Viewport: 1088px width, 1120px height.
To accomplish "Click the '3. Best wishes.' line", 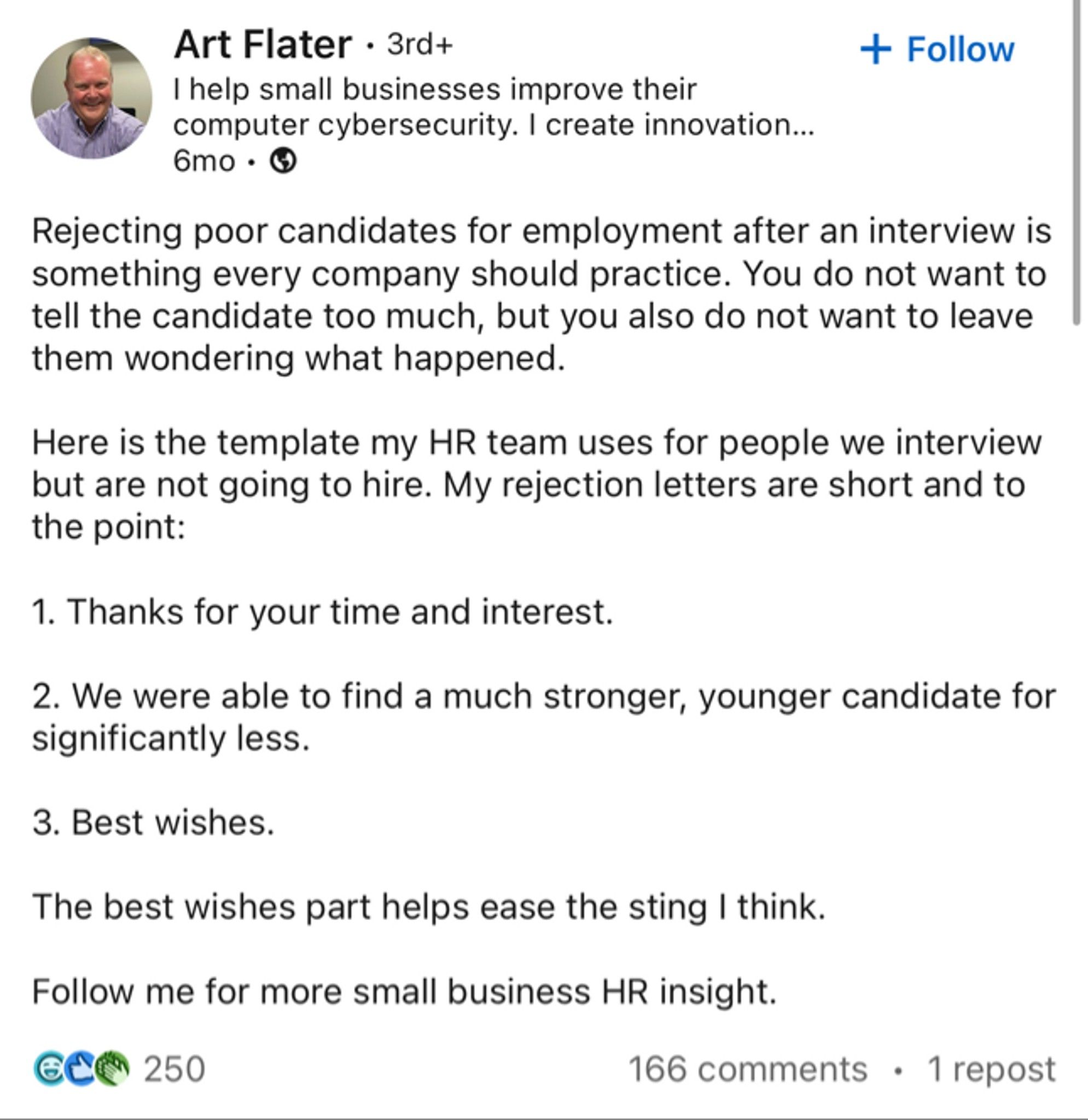I will tap(153, 823).
